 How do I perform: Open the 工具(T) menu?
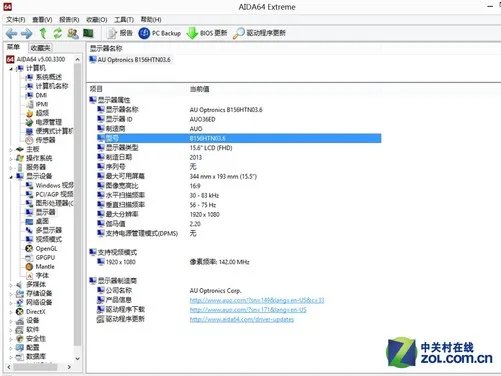124,20
